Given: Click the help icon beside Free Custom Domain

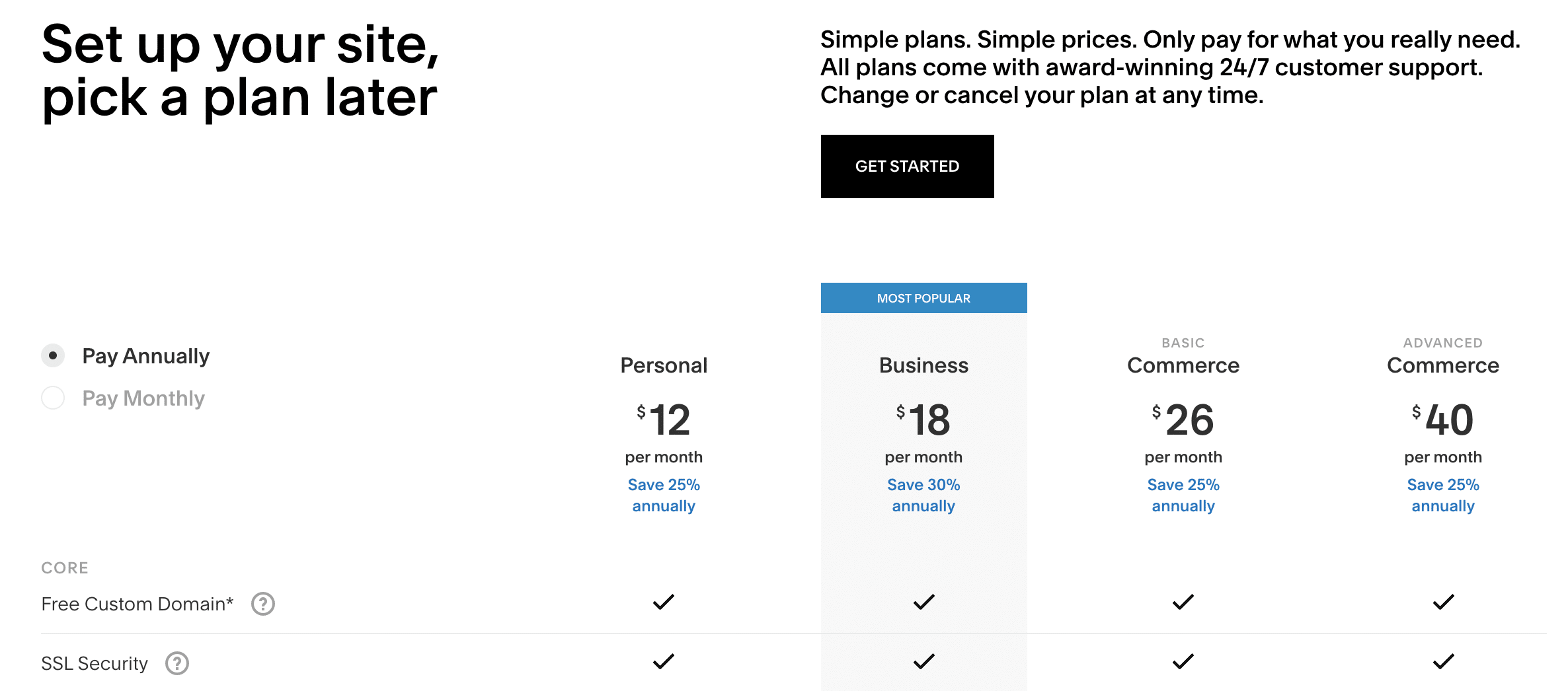Looking at the screenshot, I should pos(263,604).
